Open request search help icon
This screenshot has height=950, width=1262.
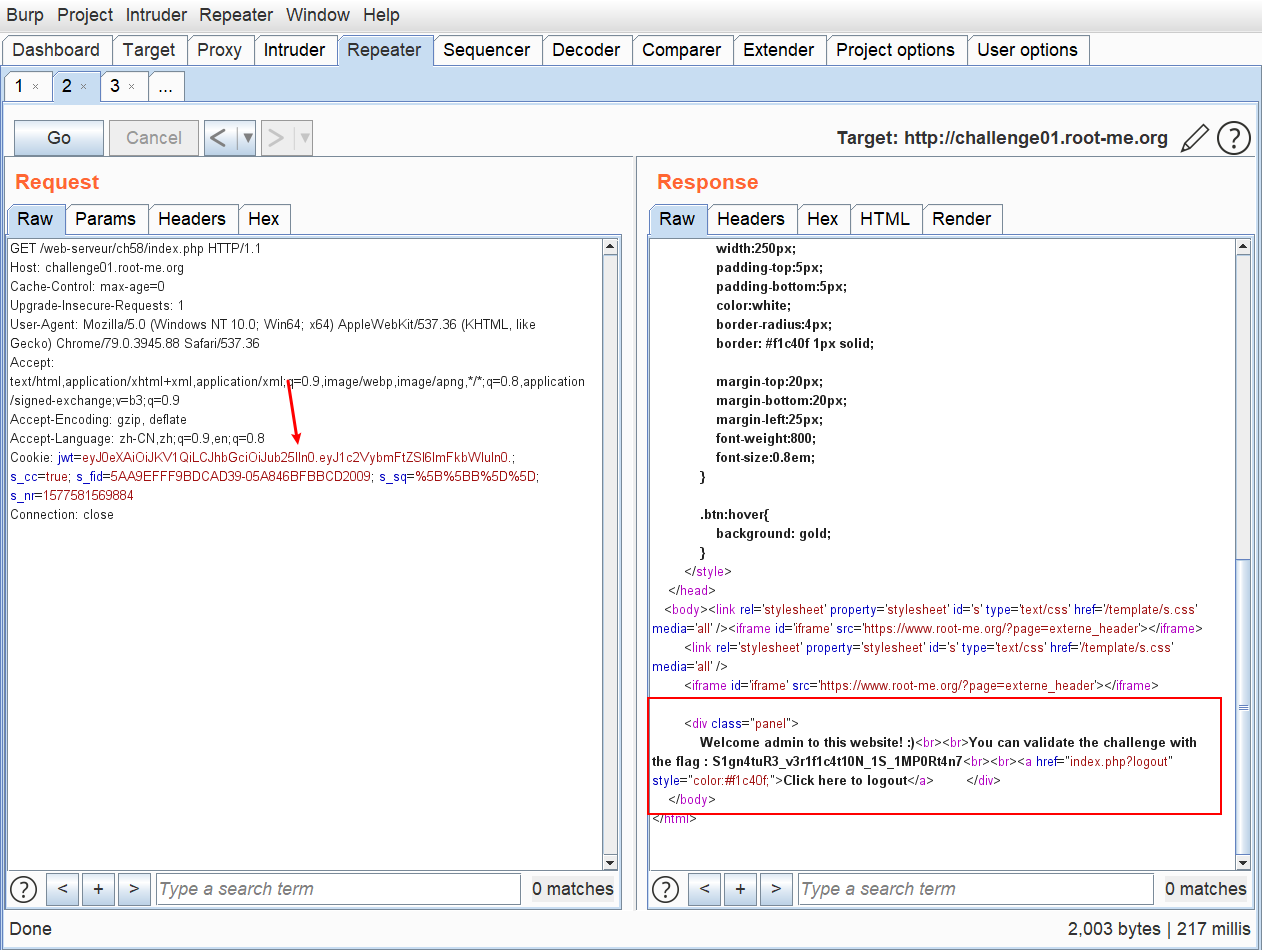[23, 889]
